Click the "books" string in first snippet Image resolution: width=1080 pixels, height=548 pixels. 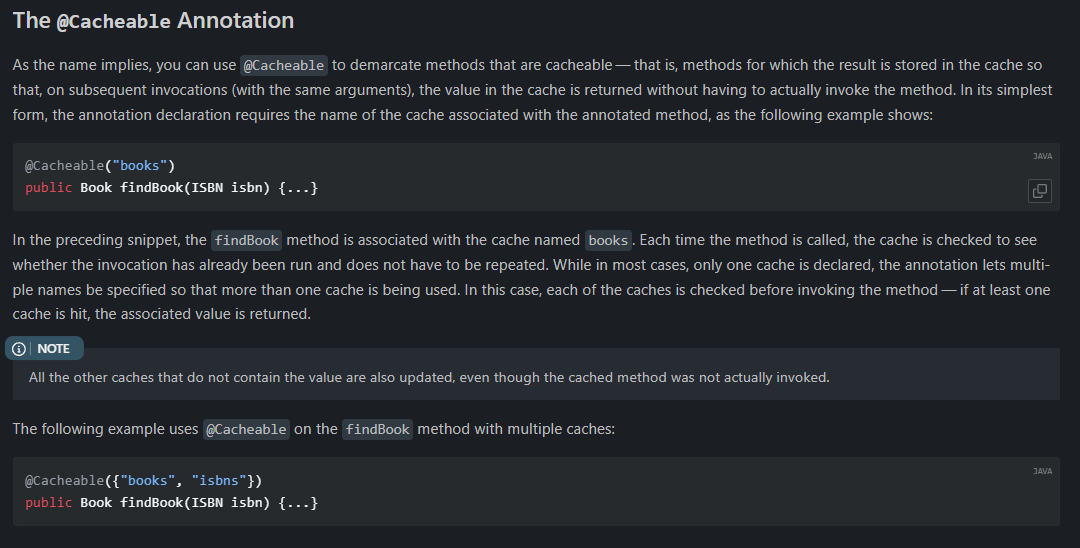tap(140, 165)
